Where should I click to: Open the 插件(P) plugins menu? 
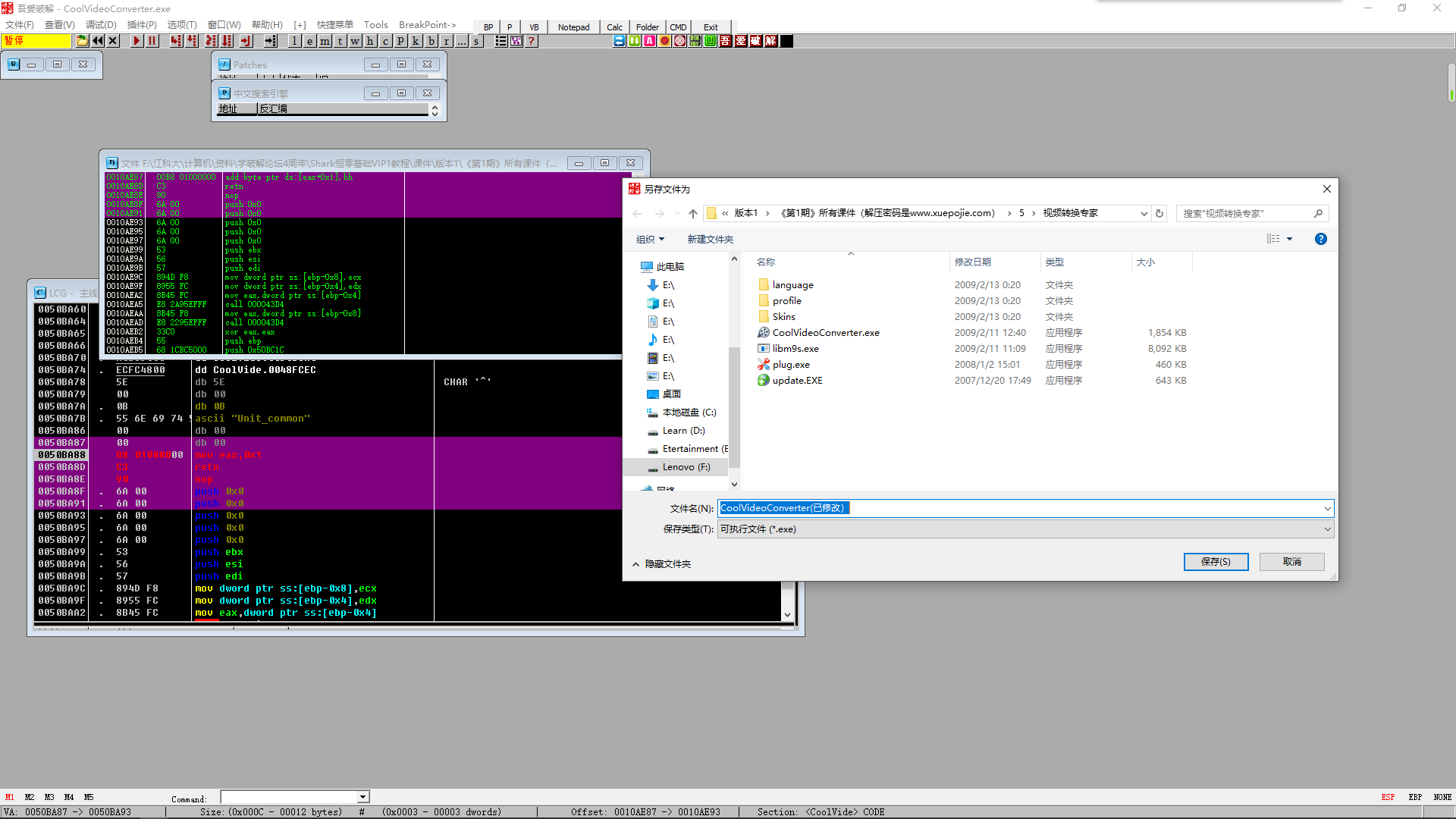pos(142,25)
